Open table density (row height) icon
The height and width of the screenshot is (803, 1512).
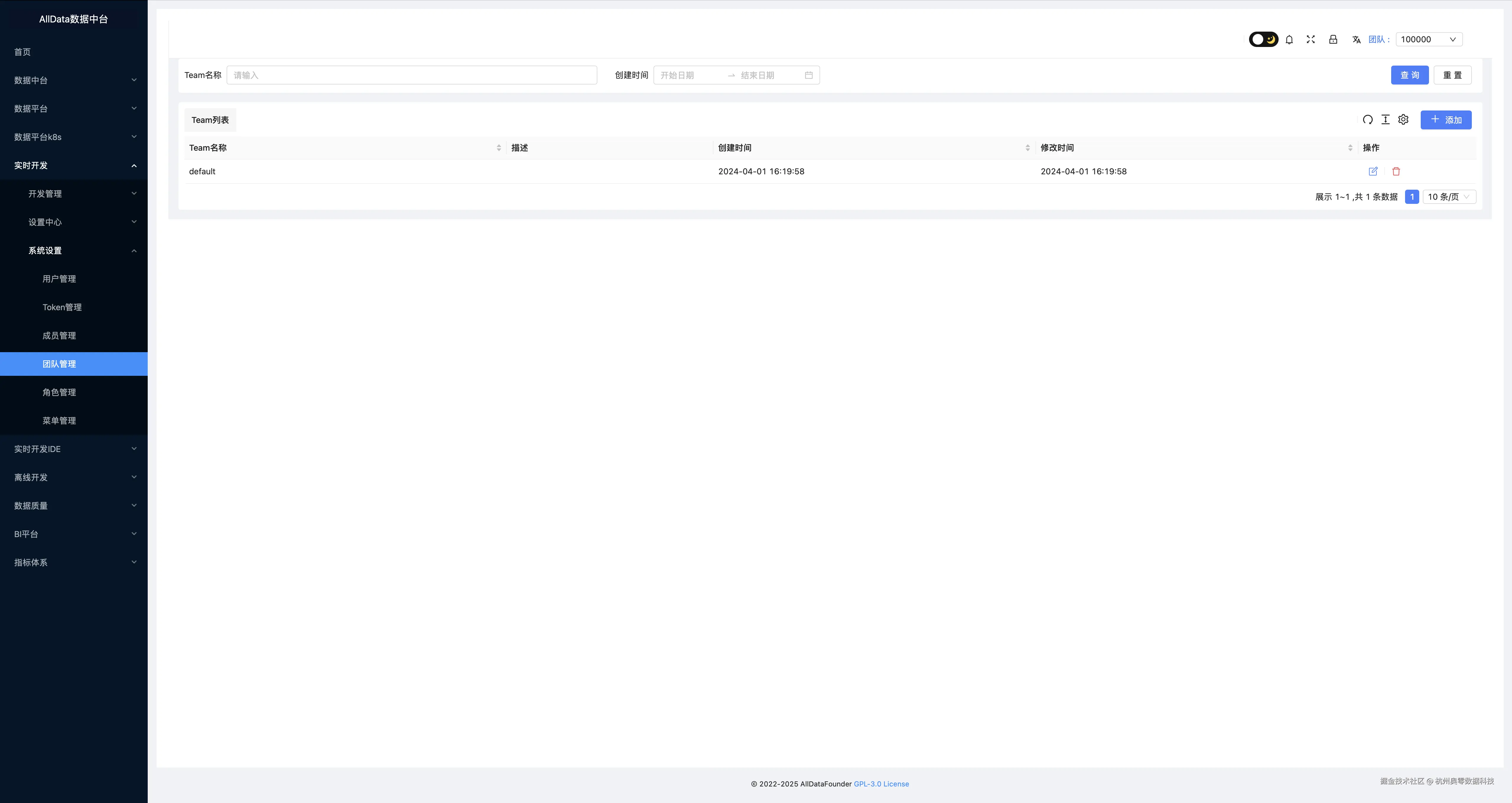(x=1385, y=120)
